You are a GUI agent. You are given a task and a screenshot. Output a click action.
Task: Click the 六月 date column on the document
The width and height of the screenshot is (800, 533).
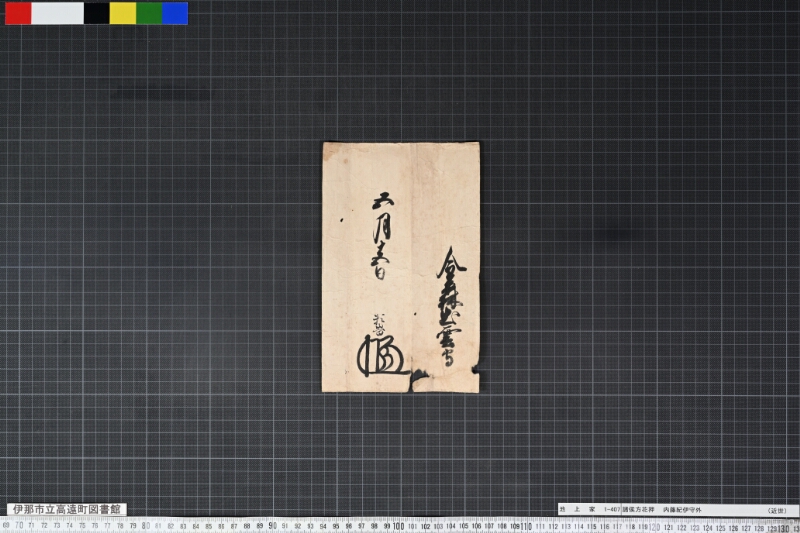tap(382, 236)
